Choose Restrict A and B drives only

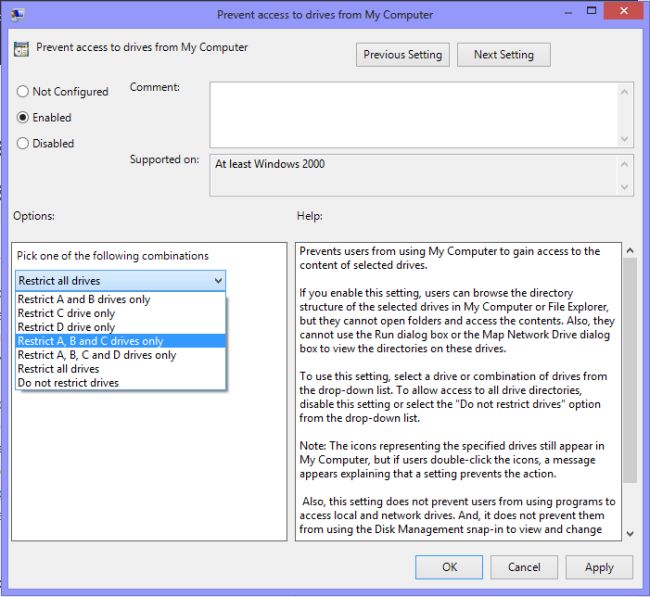121,299
